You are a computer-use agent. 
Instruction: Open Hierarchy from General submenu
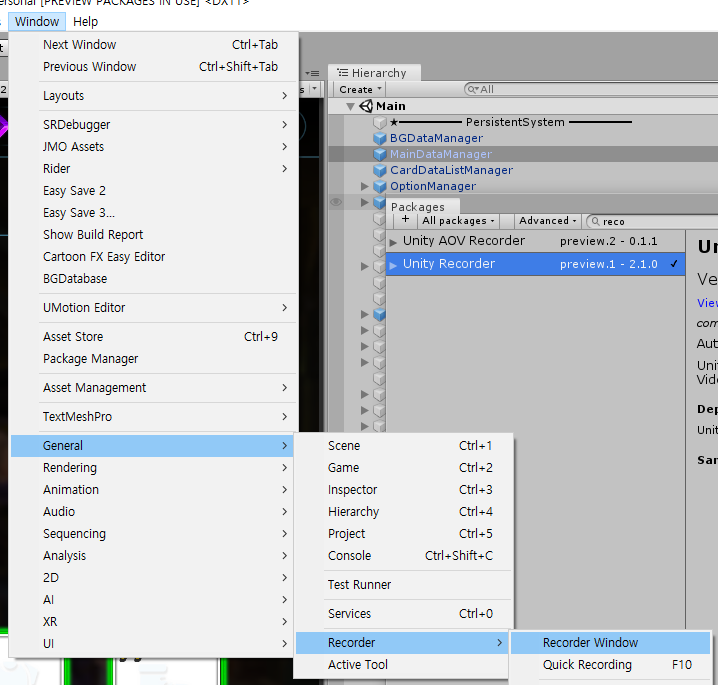click(x=403, y=511)
